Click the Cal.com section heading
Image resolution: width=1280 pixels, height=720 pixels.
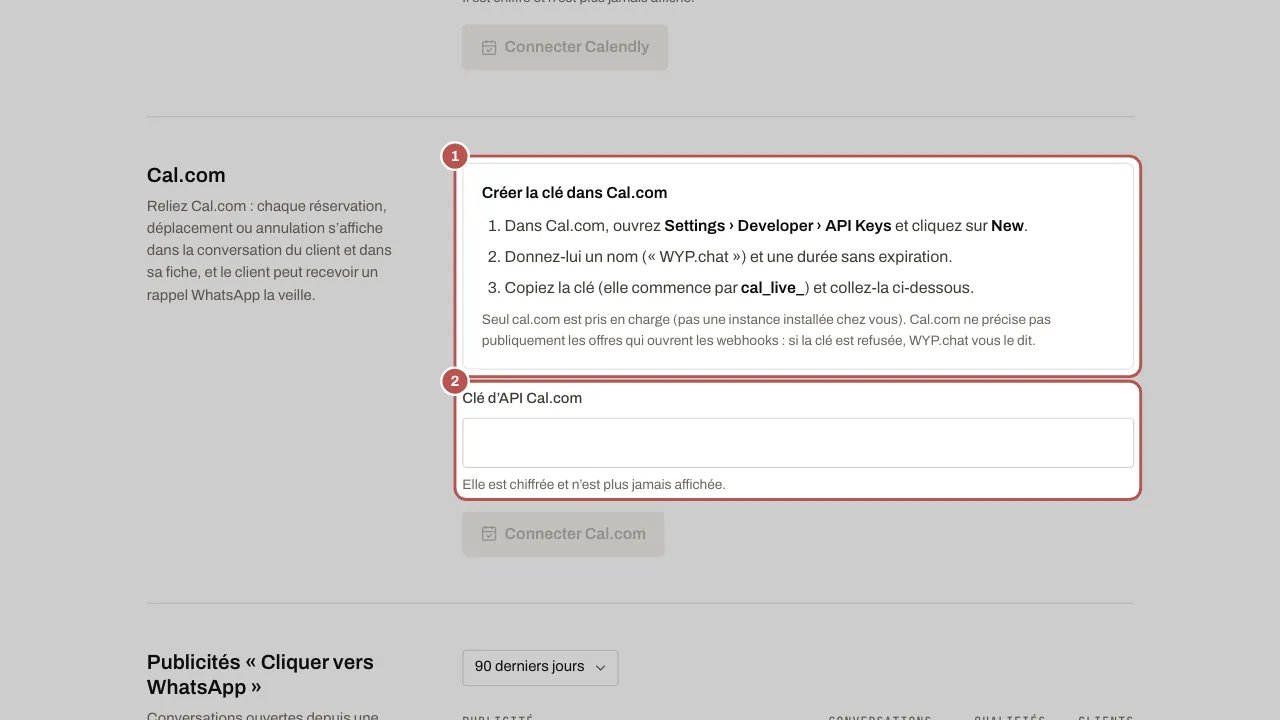tap(186, 175)
